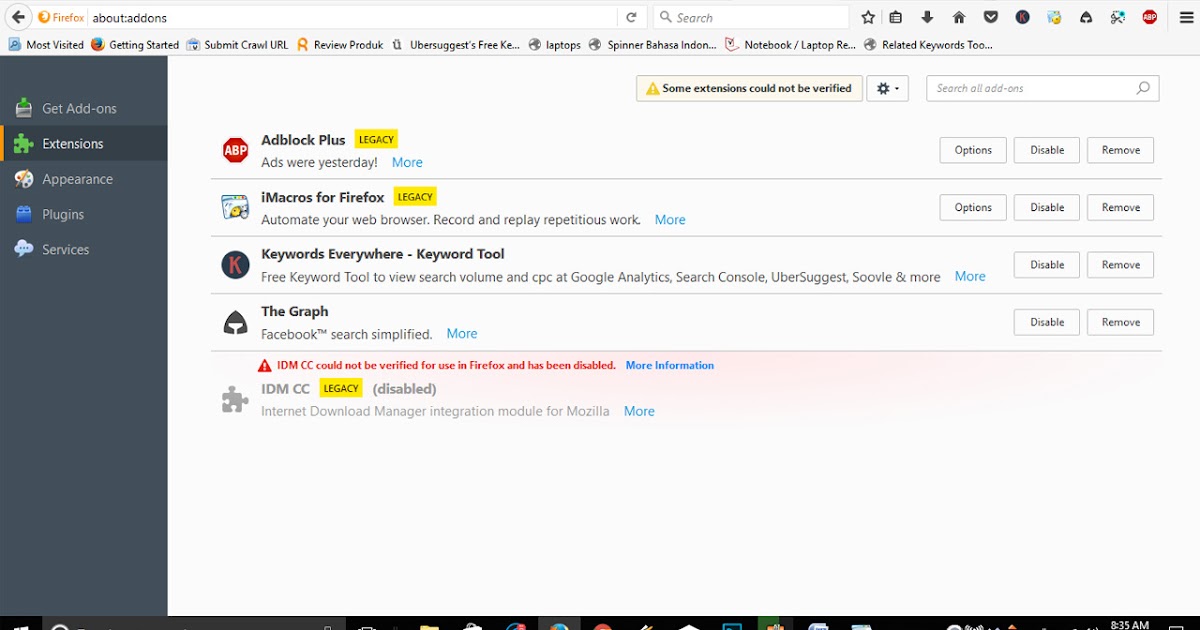Disable Keywords Everywhere extension
Viewport: 1200px width, 630px height.
pos(1047,265)
